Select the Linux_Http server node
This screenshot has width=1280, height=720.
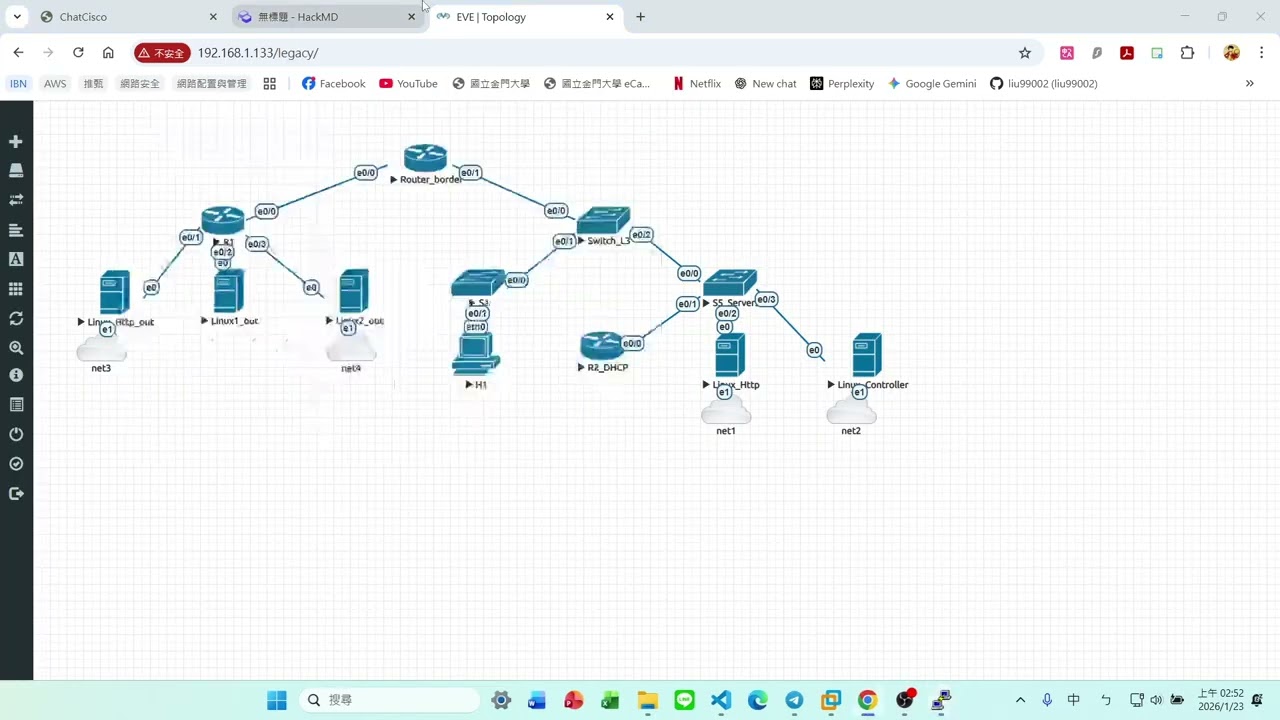pyautogui.click(x=730, y=356)
